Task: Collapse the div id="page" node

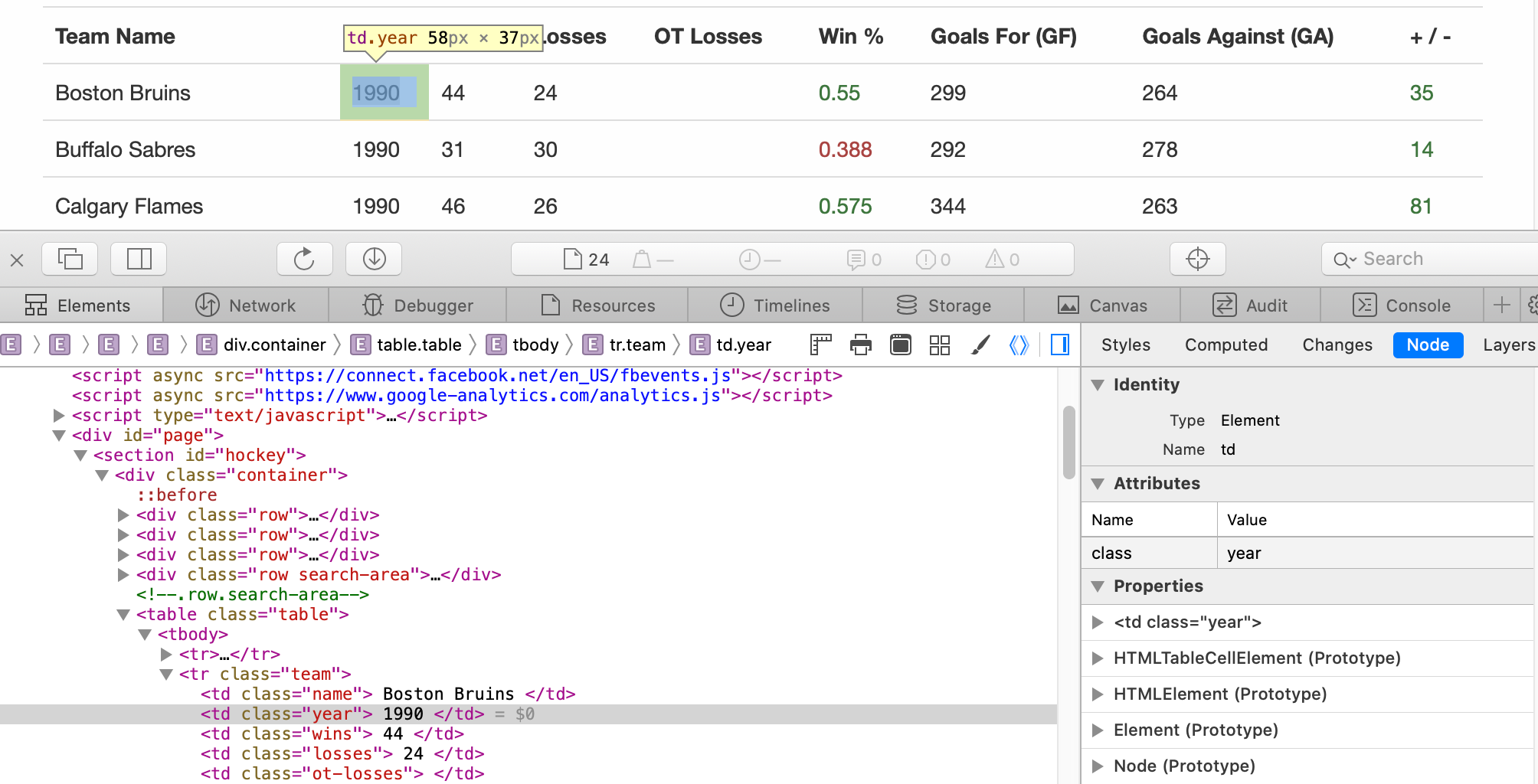Action: tap(58, 436)
